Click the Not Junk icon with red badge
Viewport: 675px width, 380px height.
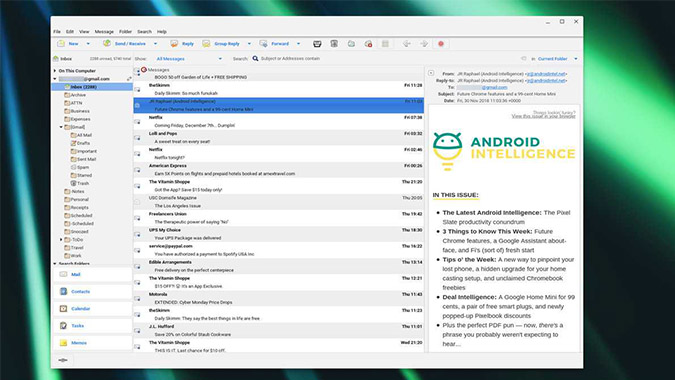pyautogui.click(x=368, y=43)
